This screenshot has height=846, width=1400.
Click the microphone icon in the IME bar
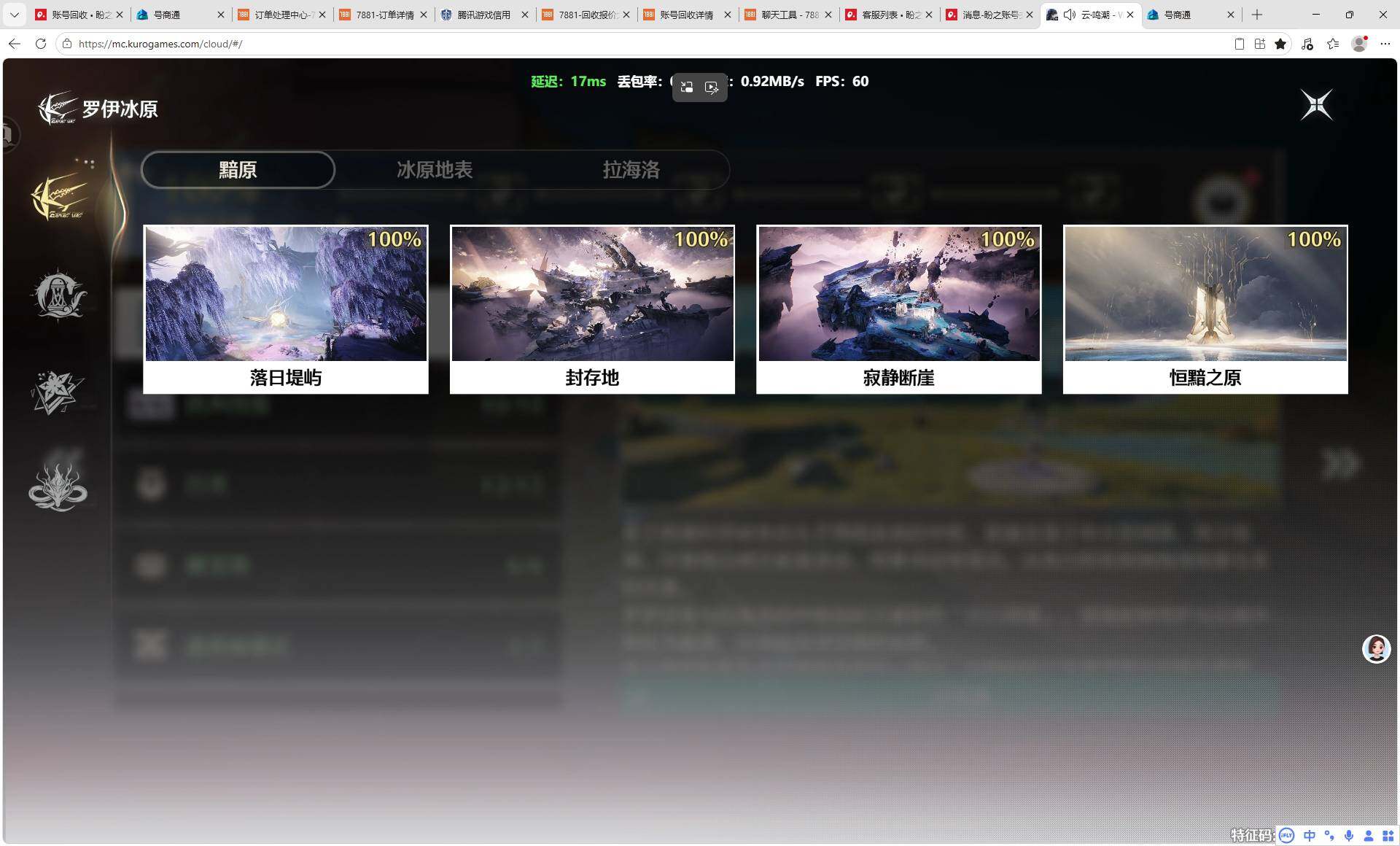tap(1349, 836)
